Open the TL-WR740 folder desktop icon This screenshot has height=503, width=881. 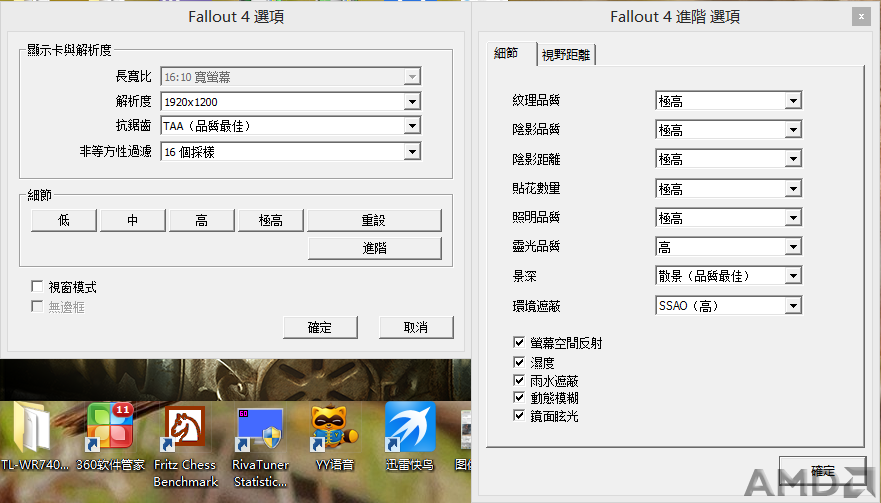pyautogui.click(x=33, y=436)
